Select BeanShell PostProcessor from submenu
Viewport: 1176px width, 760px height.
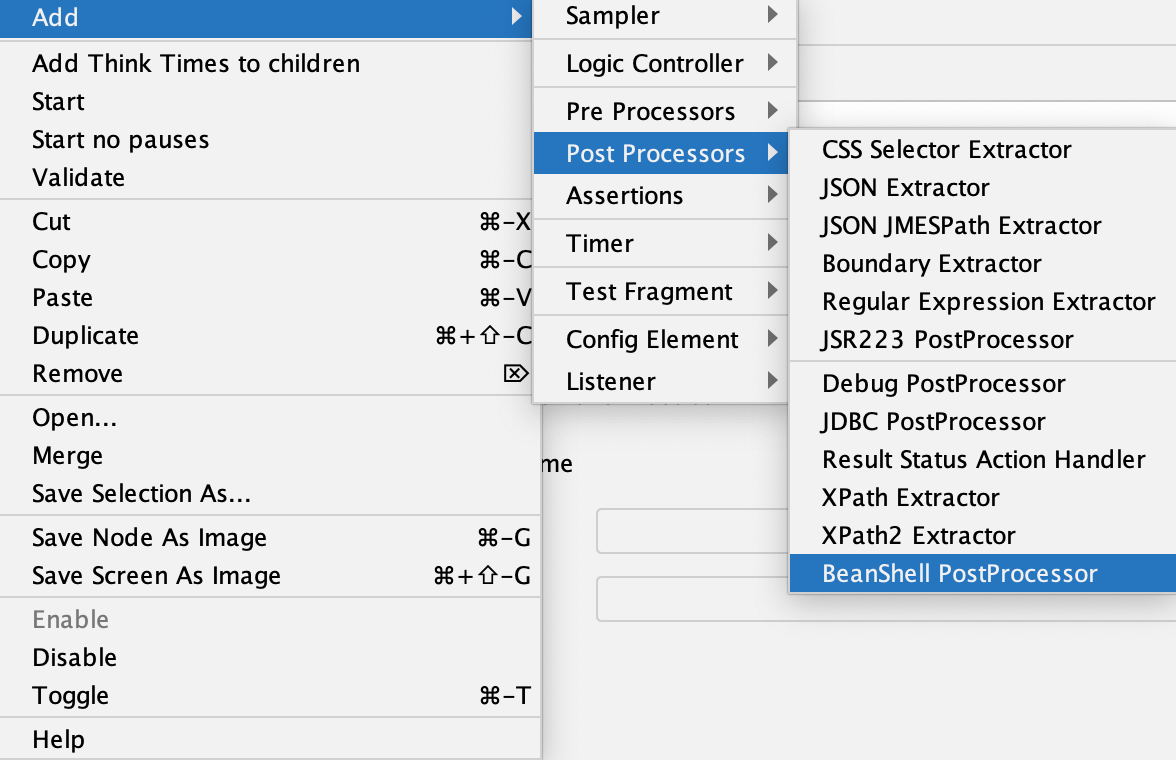click(959, 574)
